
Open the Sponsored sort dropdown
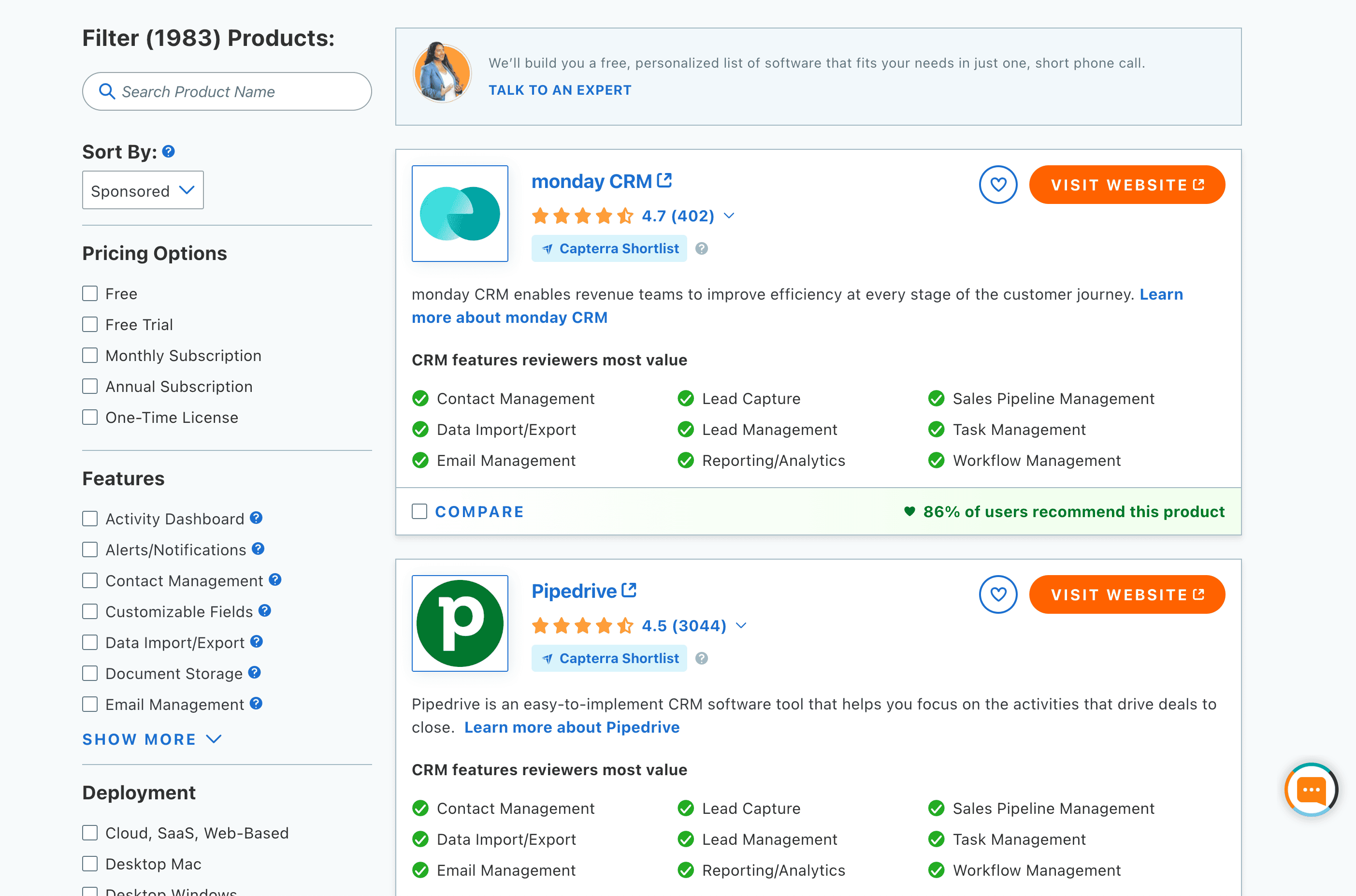coord(143,190)
